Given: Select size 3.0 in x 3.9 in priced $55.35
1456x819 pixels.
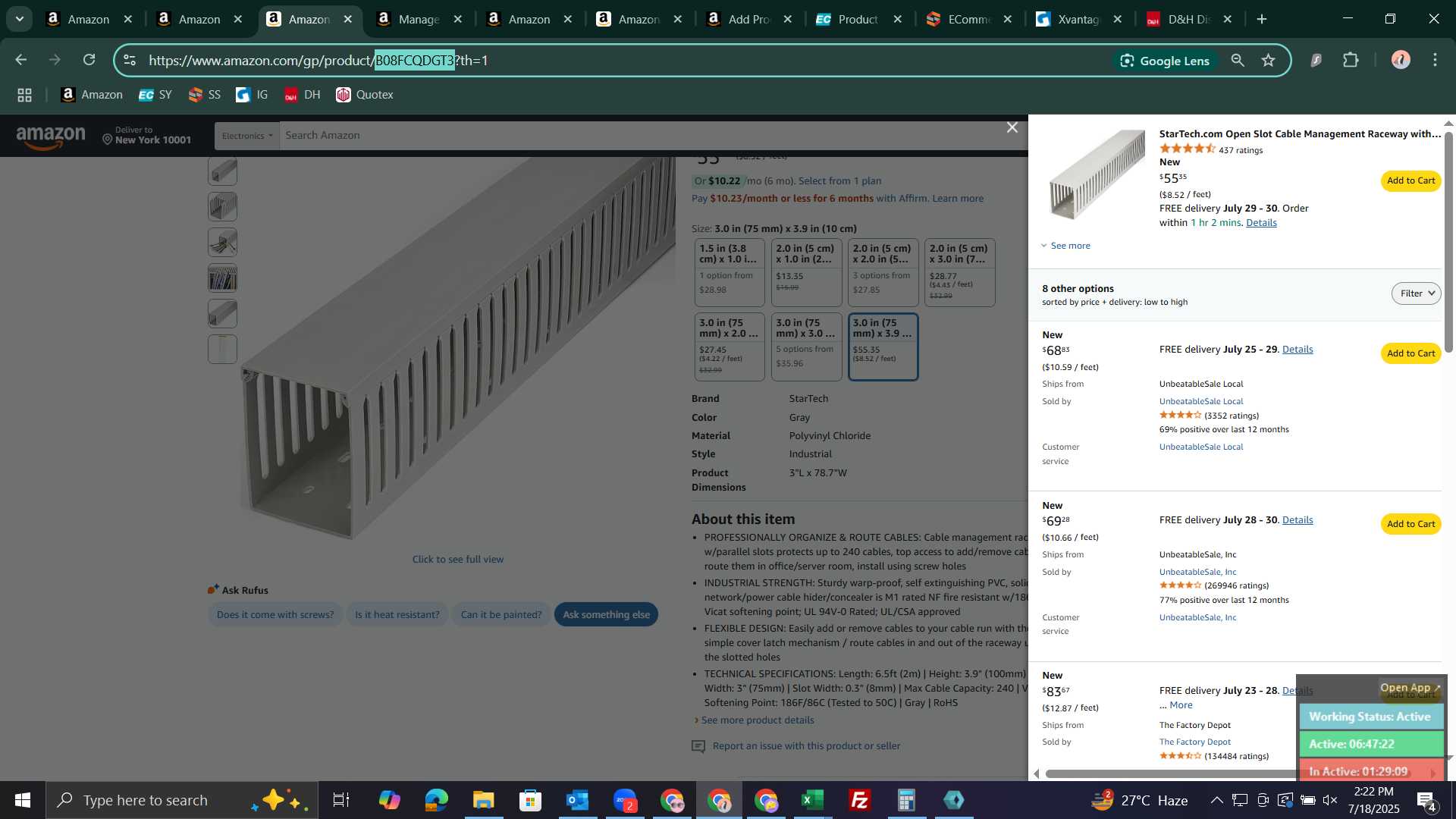Looking at the screenshot, I should 883,347.
